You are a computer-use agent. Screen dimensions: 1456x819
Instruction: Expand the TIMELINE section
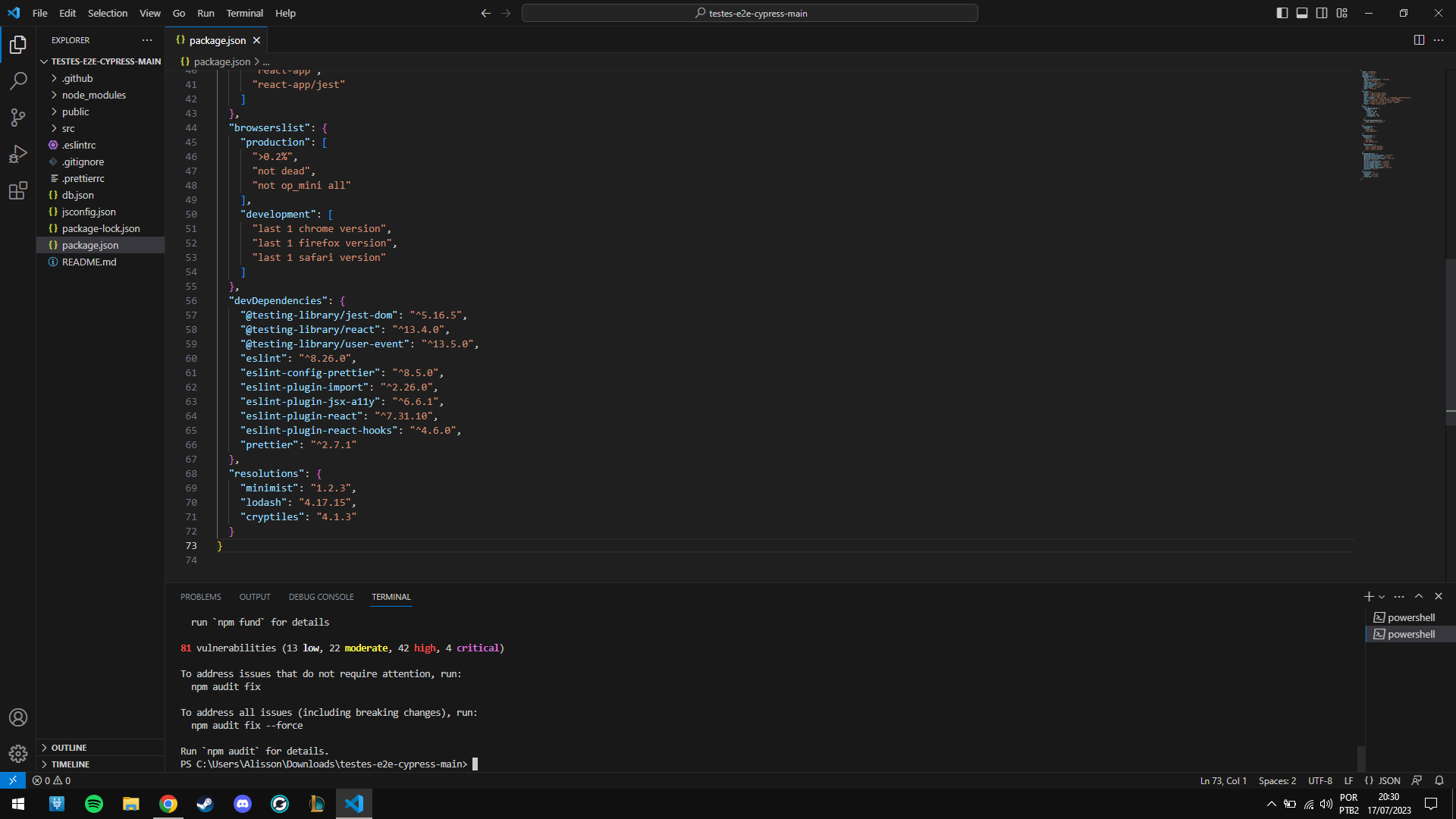100,764
